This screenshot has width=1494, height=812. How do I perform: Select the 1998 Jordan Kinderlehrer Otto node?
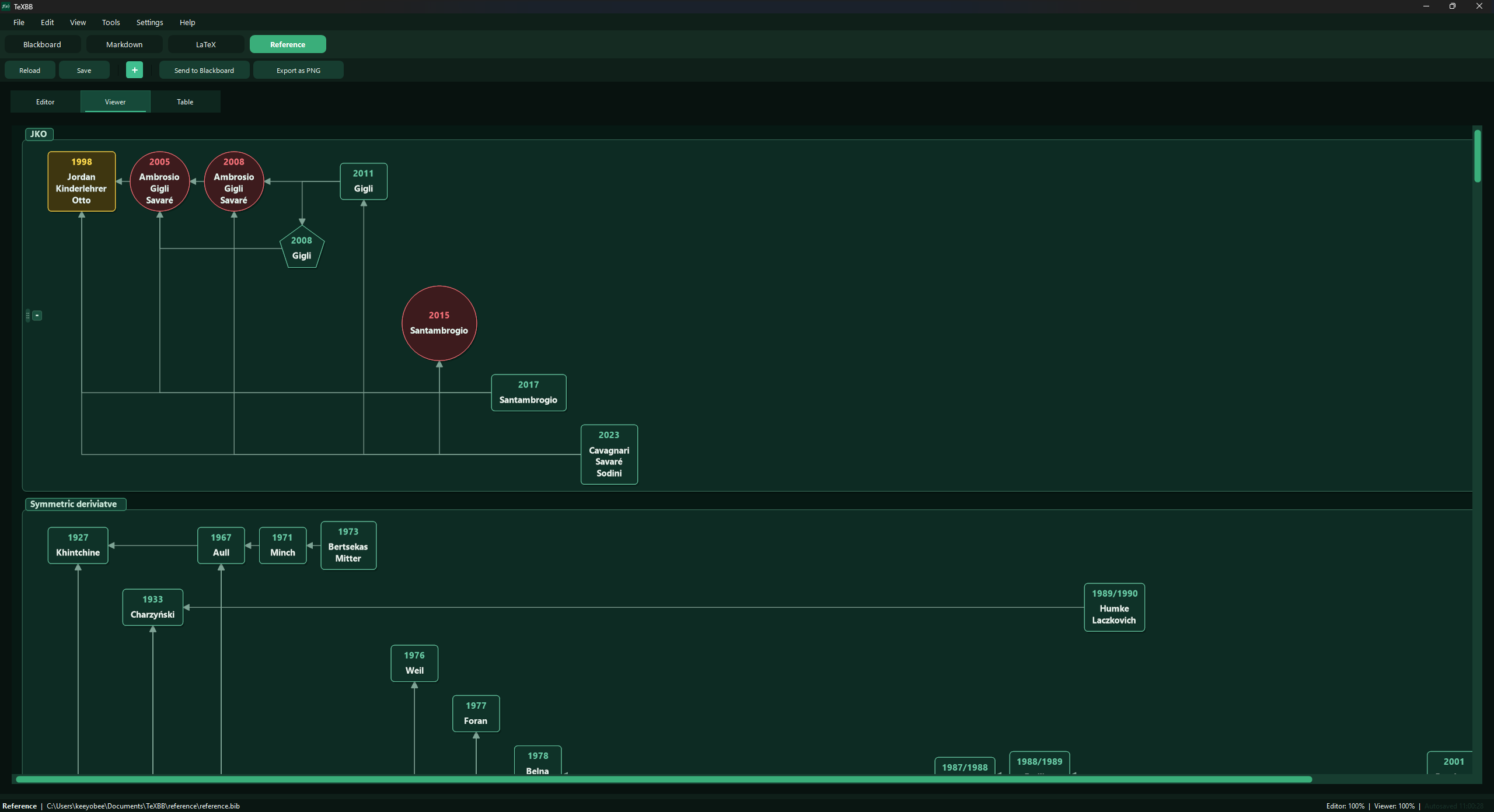point(82,181)
